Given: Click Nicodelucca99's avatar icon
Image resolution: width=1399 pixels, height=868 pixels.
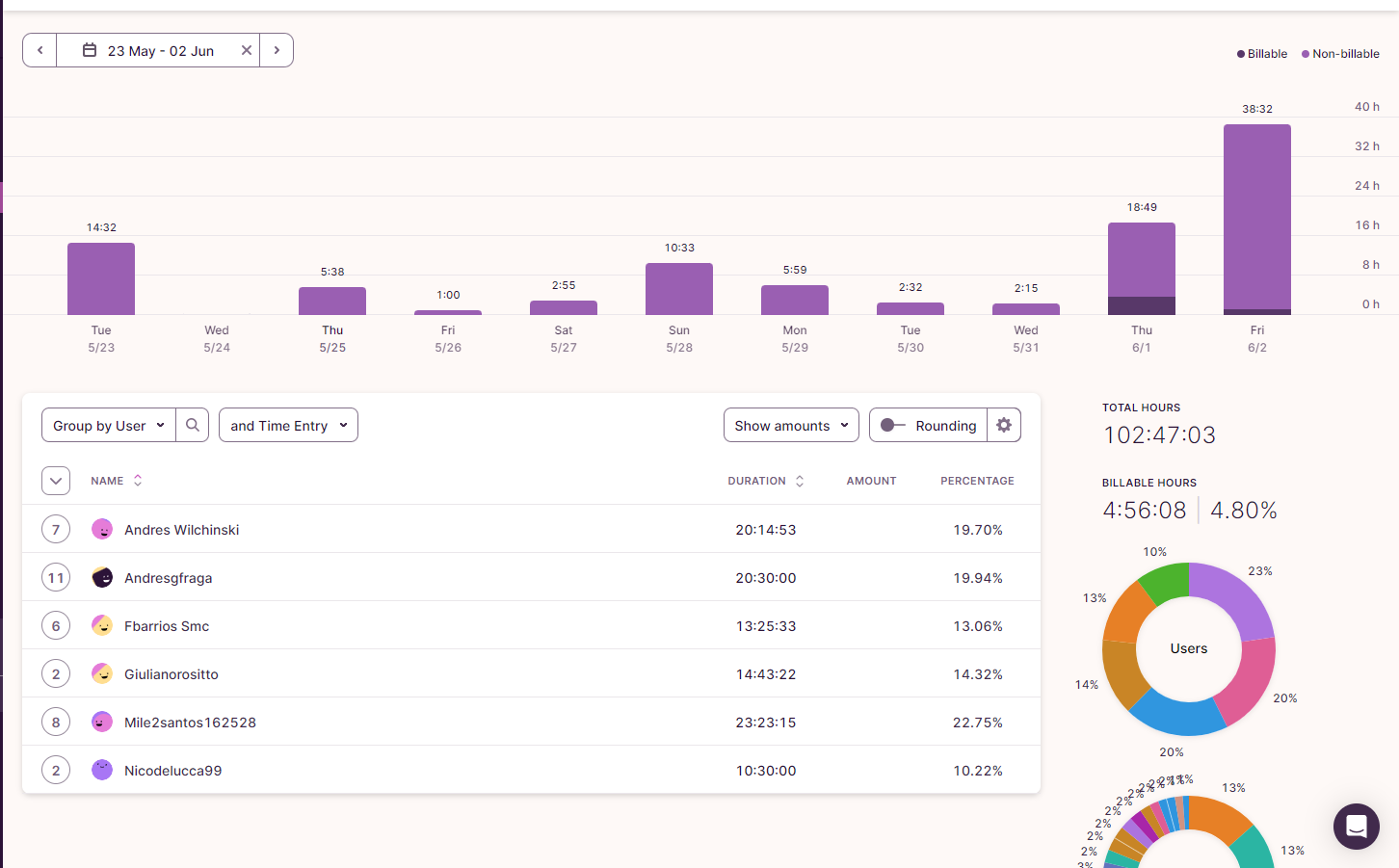Looking at the screenshot, I should (x=102, y=770).
